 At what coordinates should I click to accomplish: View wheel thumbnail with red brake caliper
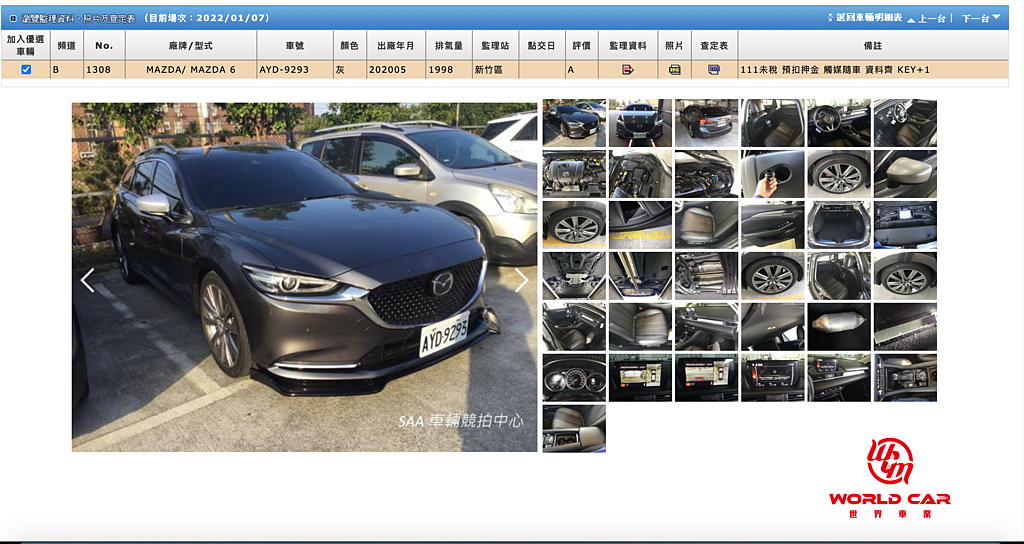pyautogui.click(x=839, y=174)
